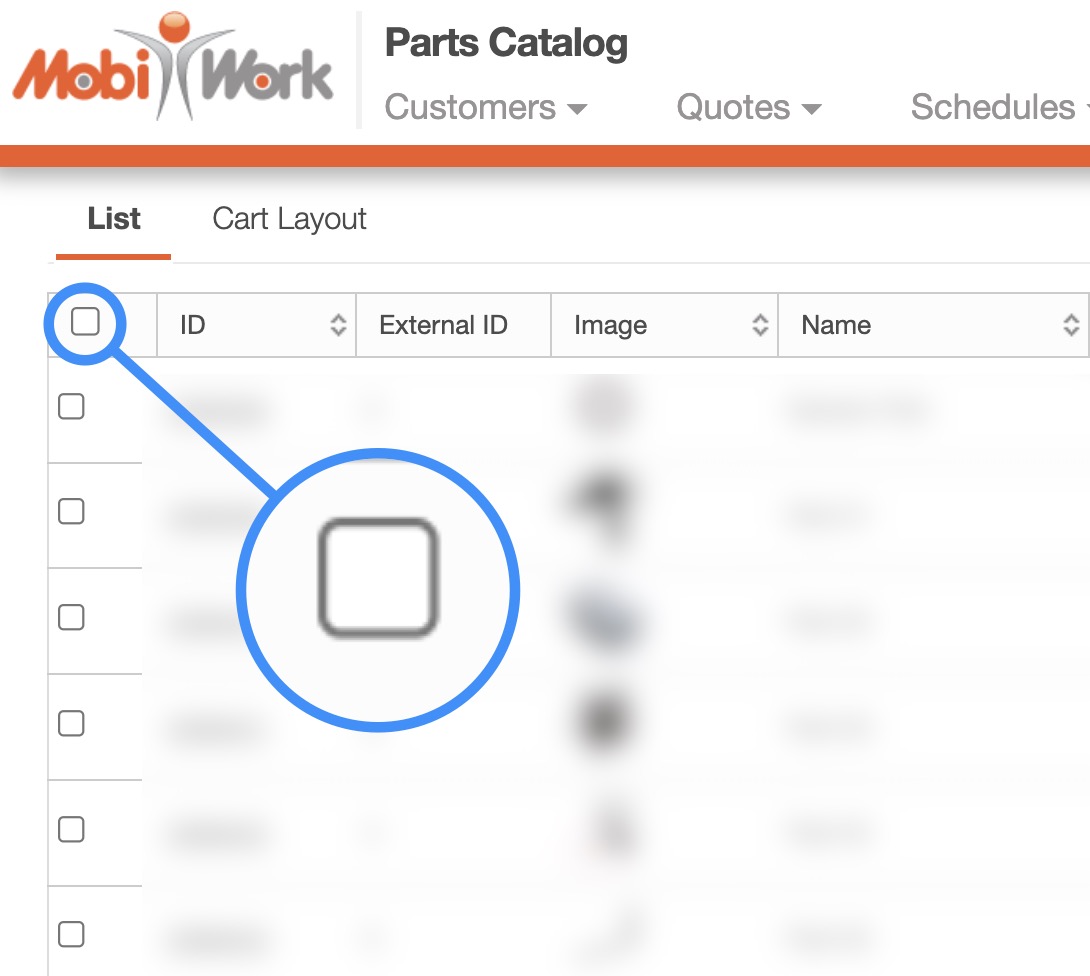1090x976 pixels.
Task: Switch to the List tab
Action: 114,219
